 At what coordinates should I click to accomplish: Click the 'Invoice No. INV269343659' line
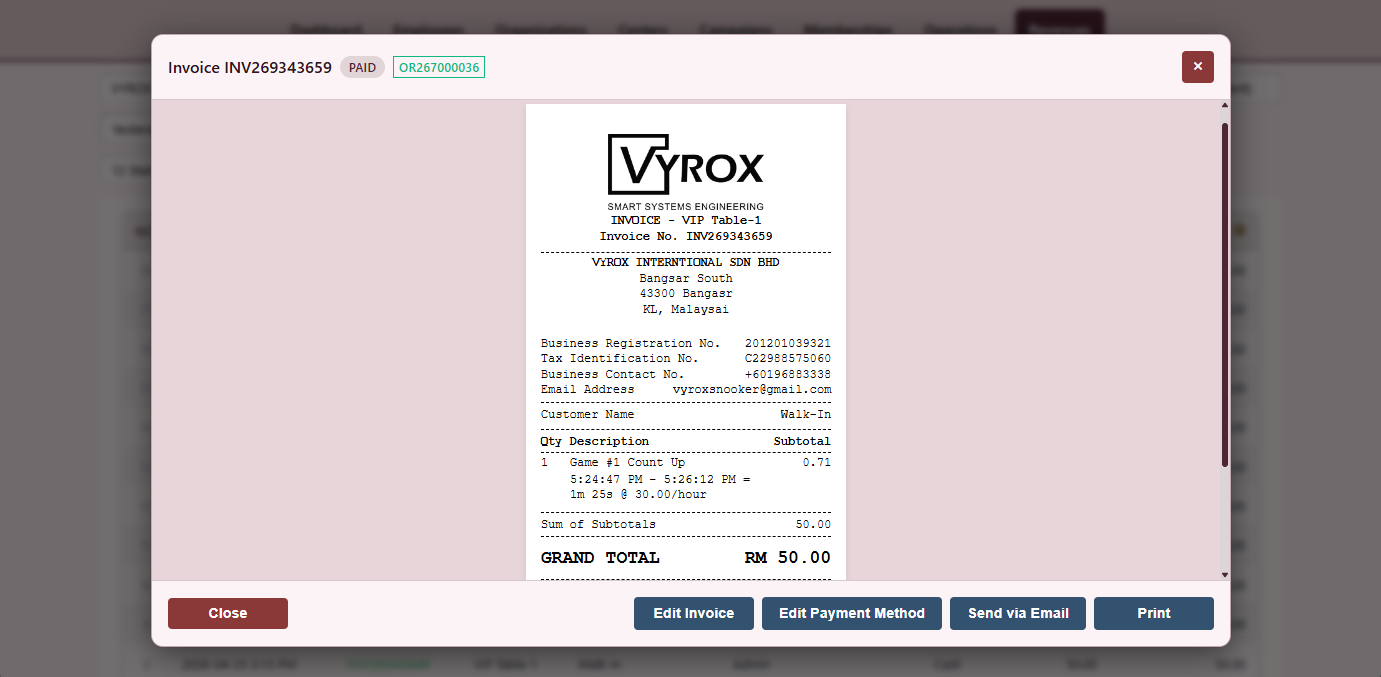[x=686, y=237]
